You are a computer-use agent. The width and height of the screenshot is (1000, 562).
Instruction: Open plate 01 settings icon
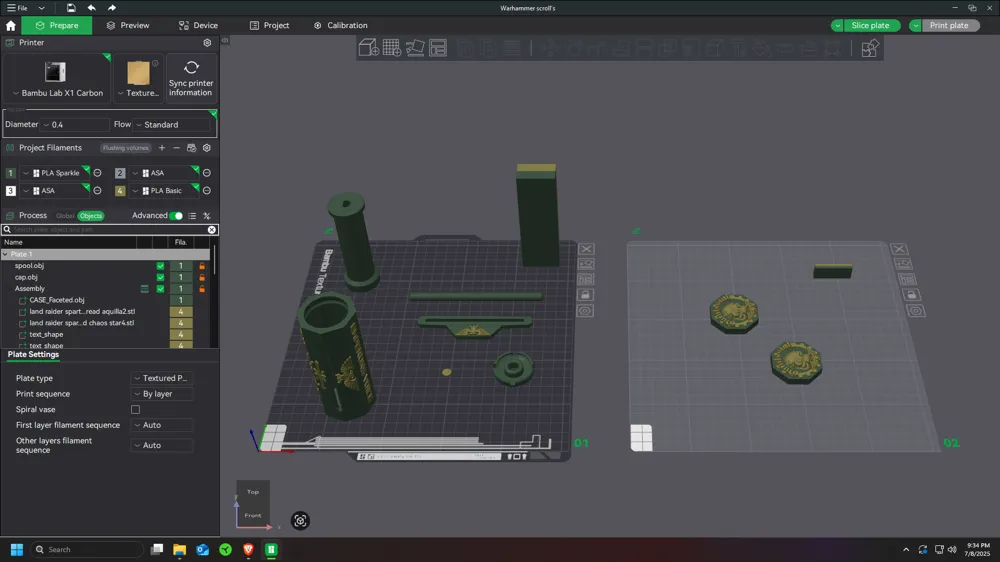pyautogui.click(x=585, y=311)
